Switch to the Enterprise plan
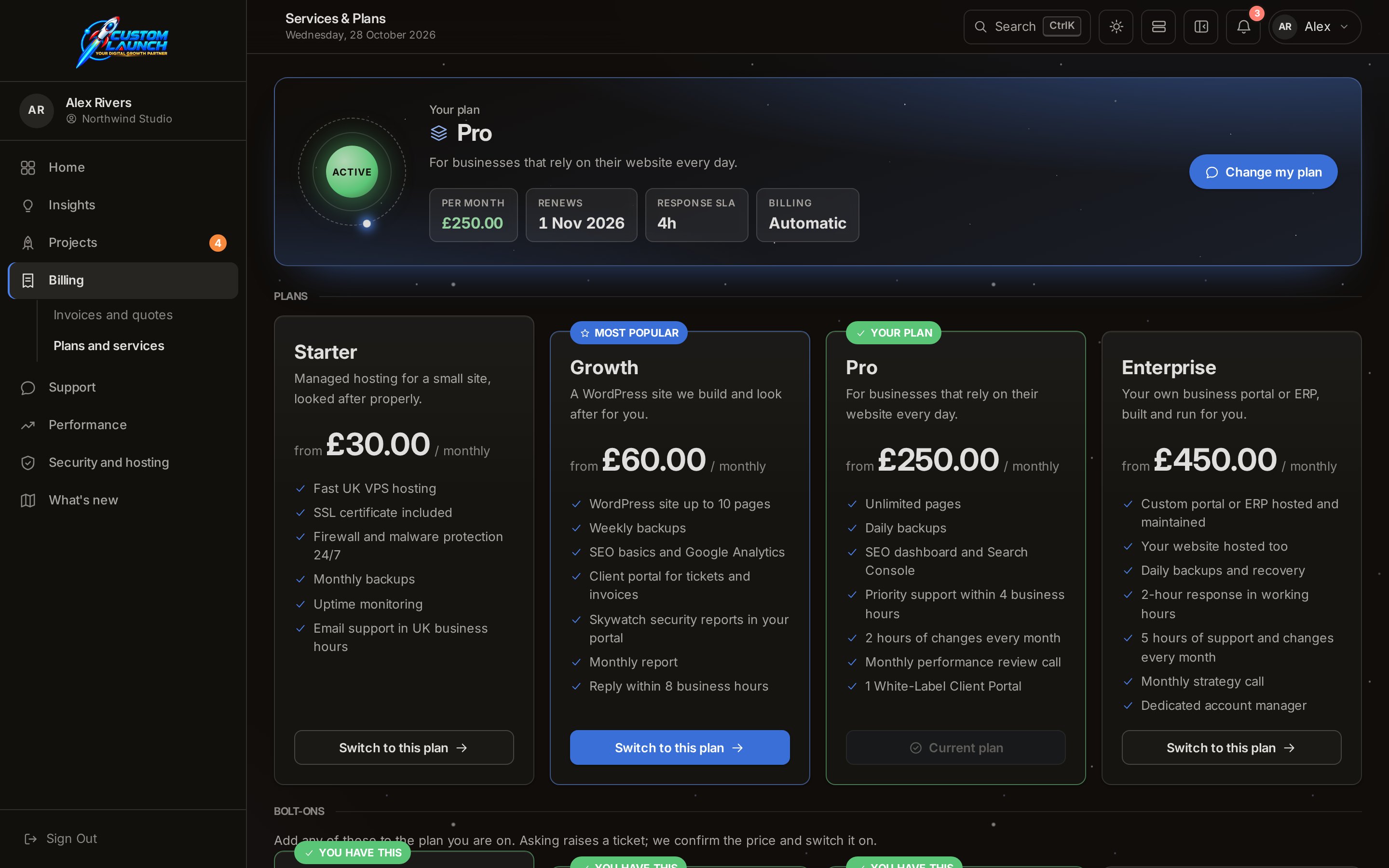This screenshot has width=1389, height=868. point(1232,747)
